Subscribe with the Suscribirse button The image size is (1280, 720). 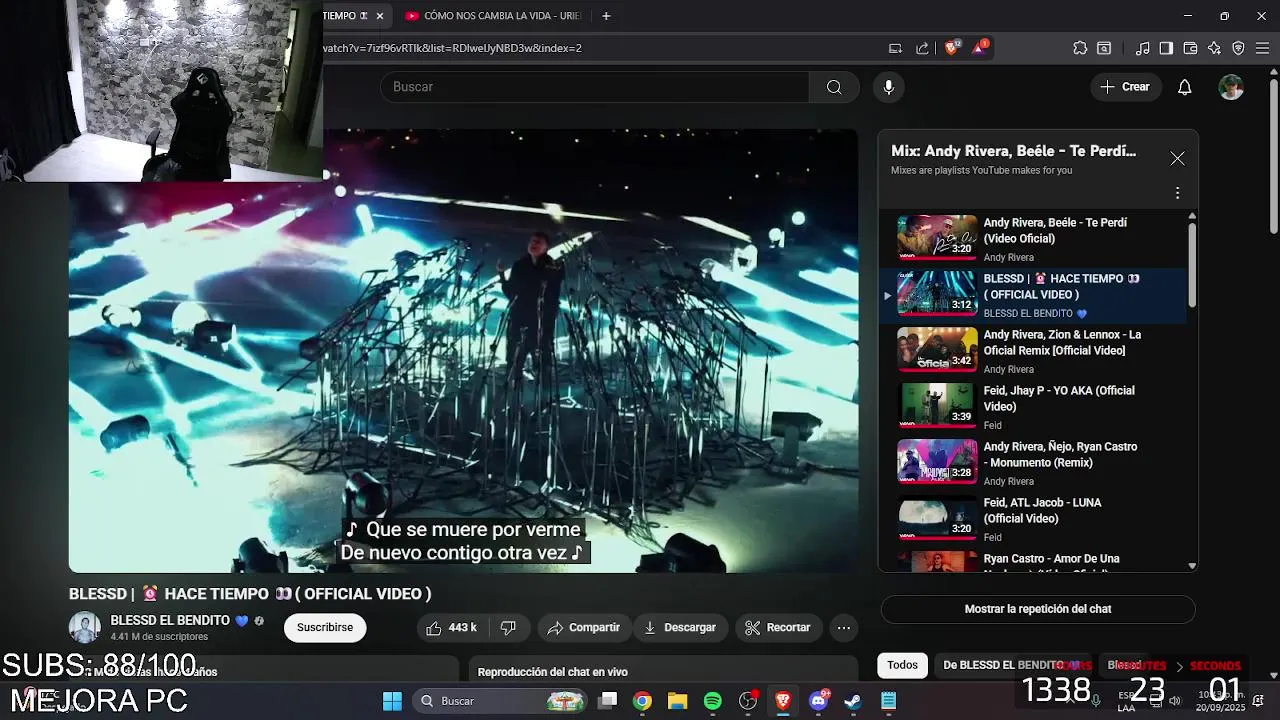[325, 627]
